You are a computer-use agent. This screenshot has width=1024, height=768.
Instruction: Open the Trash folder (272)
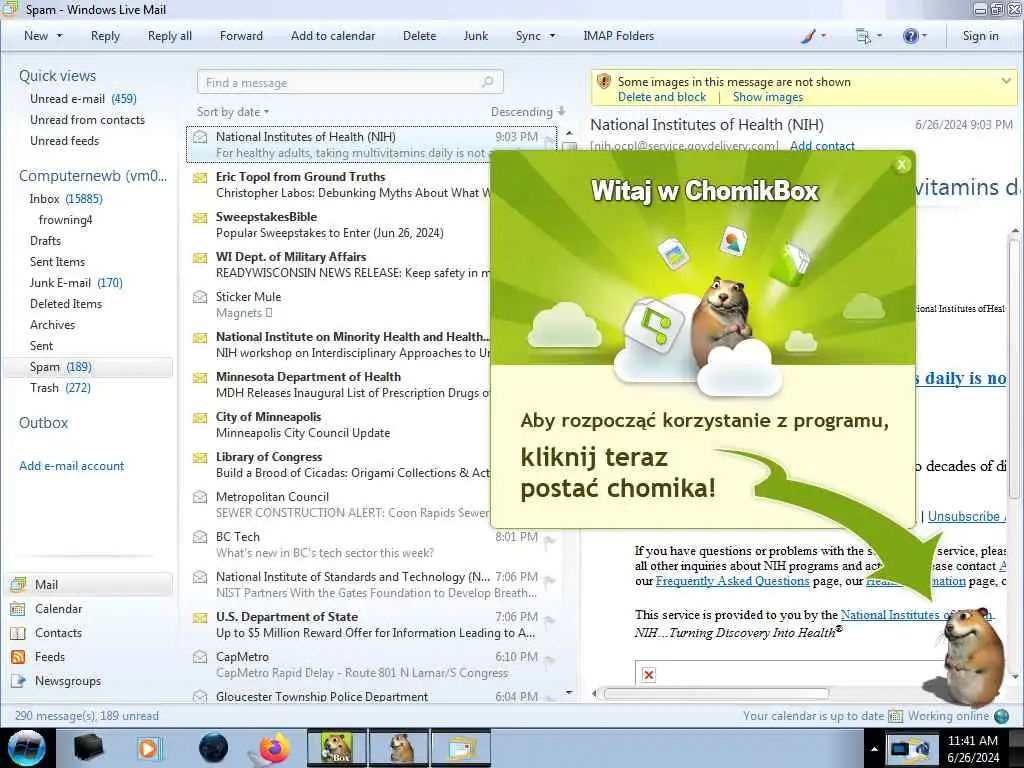[60, 388]
